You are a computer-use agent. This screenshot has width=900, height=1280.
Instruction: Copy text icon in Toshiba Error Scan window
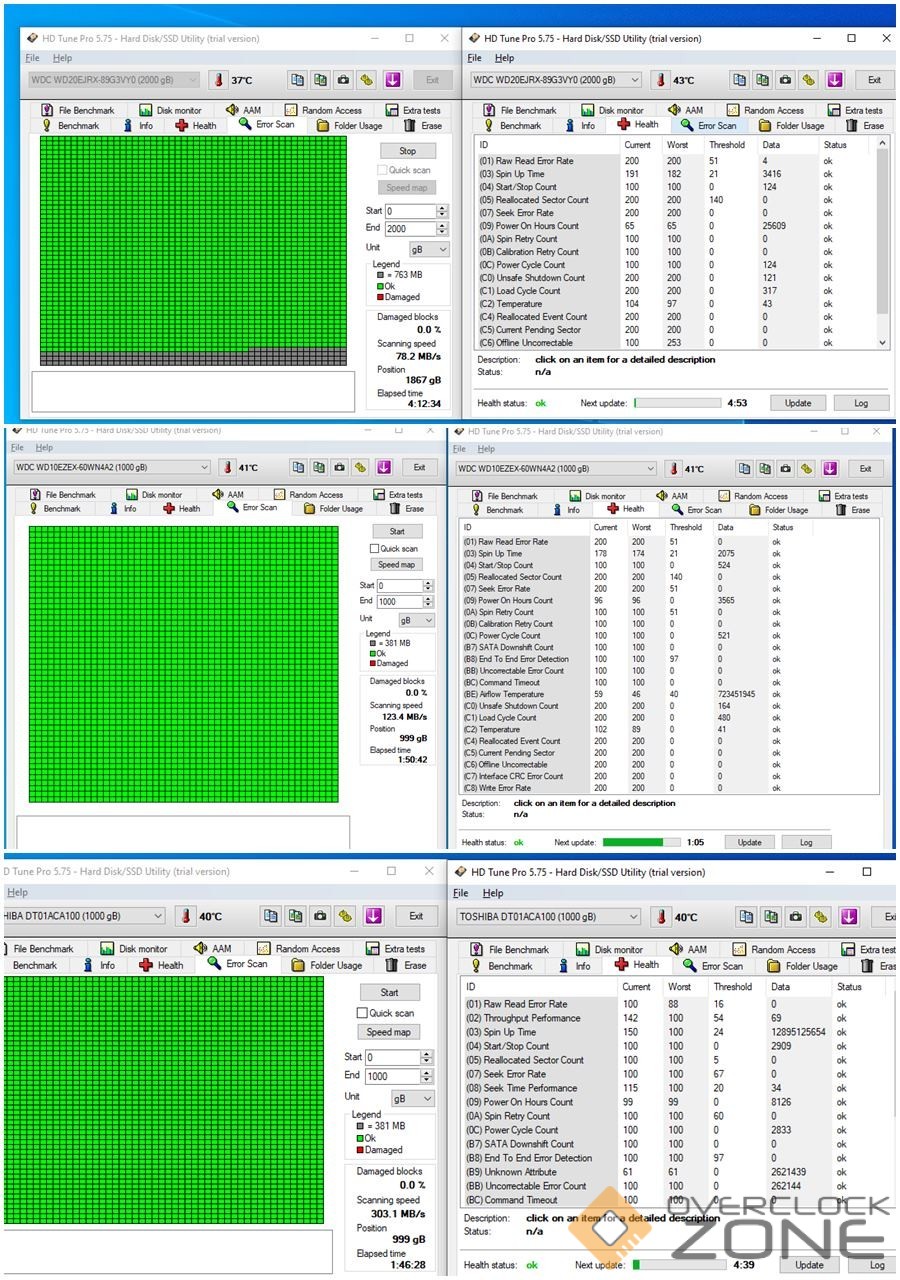271,915
